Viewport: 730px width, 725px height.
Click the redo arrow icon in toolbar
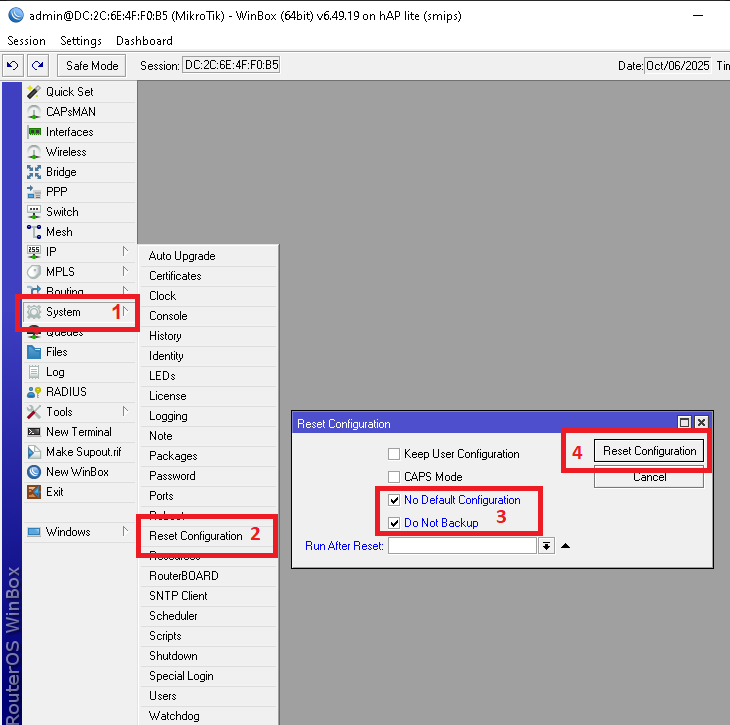pyautogui.click(x=37, y=65)
